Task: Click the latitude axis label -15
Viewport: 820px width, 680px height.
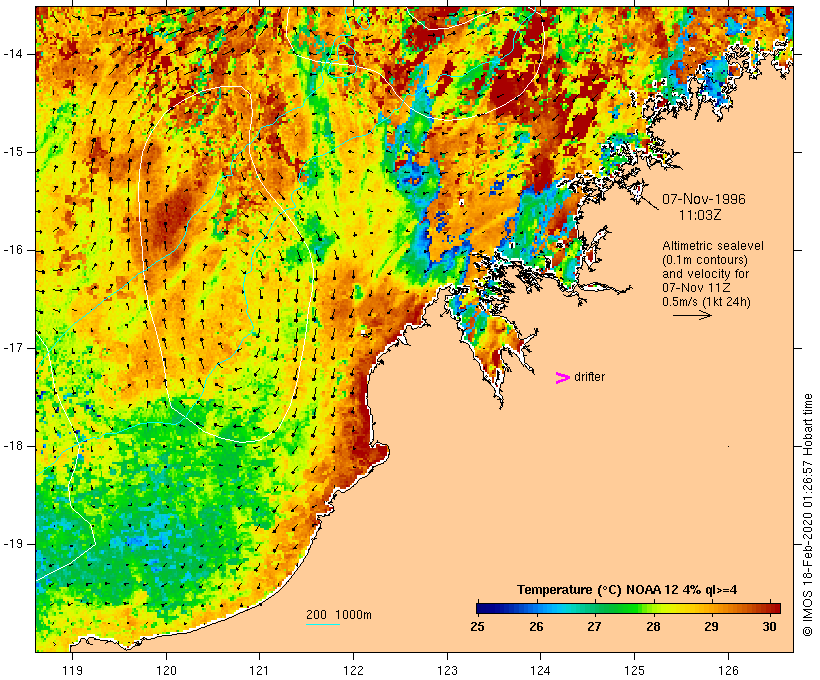Action: tap(13, 152)
